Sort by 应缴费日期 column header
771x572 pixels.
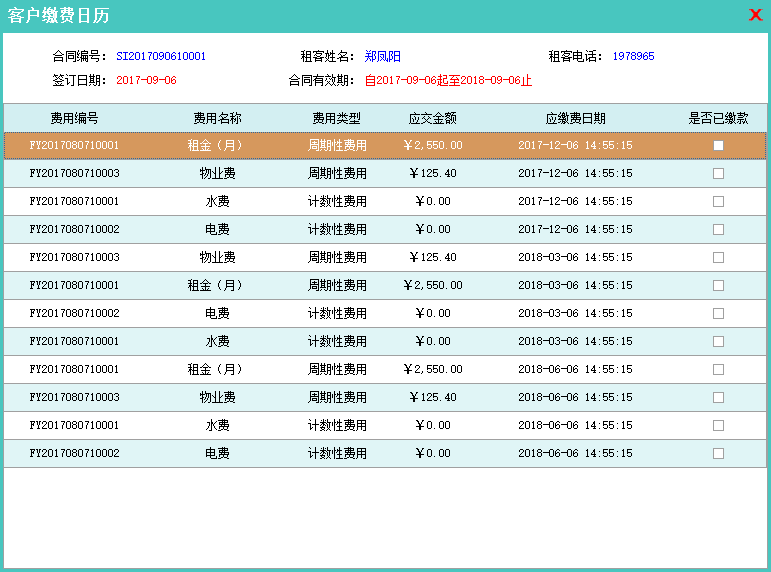pyautogui.click(x=575, y=118)
